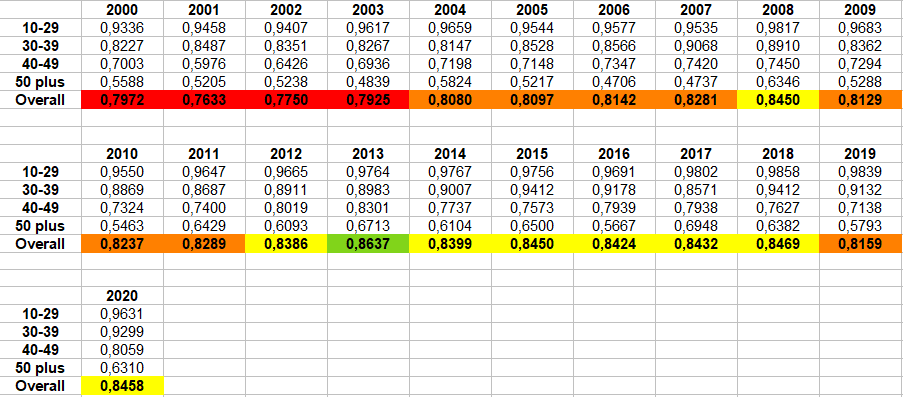Select the 40-49 value 0,7138 for 2019
The height and width of the screenshot is (397, 903).
(x=860, y=207)
